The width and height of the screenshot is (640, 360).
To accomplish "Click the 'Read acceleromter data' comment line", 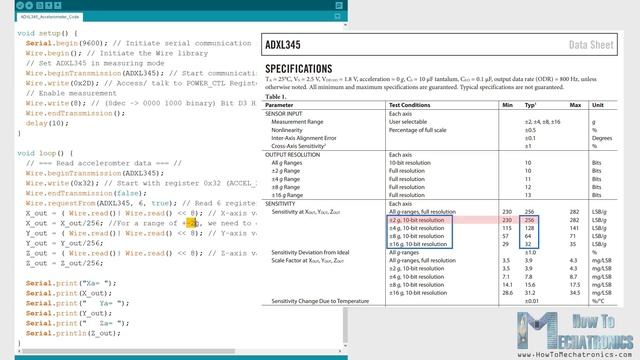I will pos(104,163).
